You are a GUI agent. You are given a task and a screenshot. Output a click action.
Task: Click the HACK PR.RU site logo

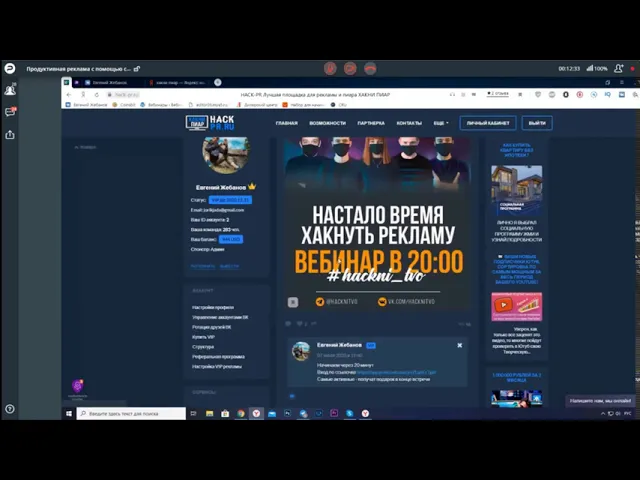click(210, 122)
